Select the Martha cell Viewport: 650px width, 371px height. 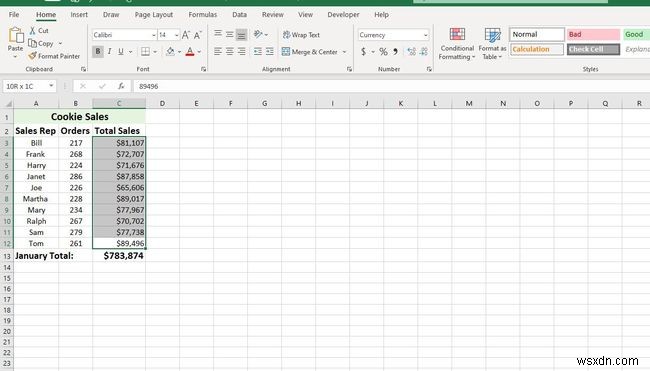pos(36,199)
